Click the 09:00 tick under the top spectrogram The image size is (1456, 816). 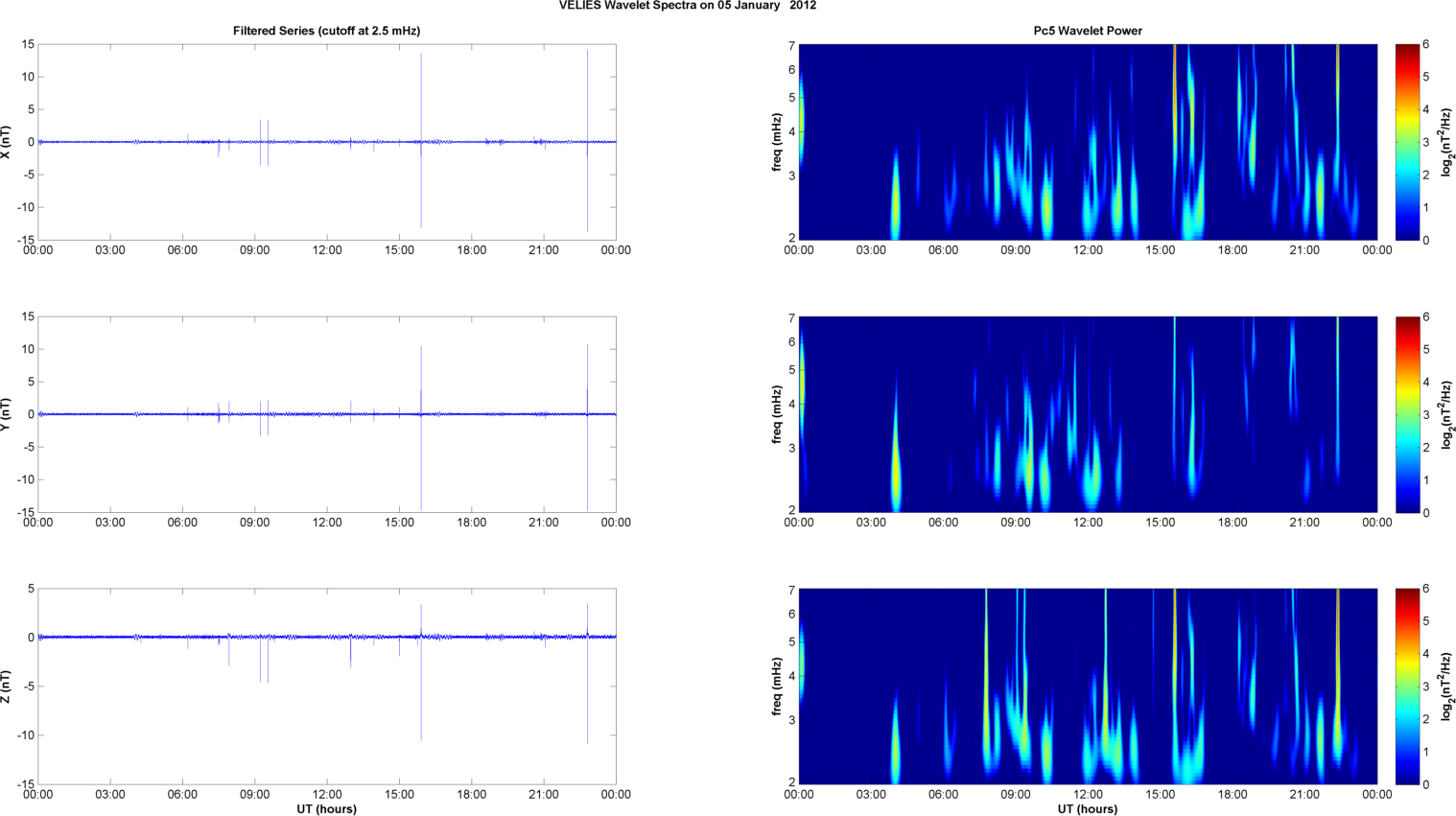1016,250
